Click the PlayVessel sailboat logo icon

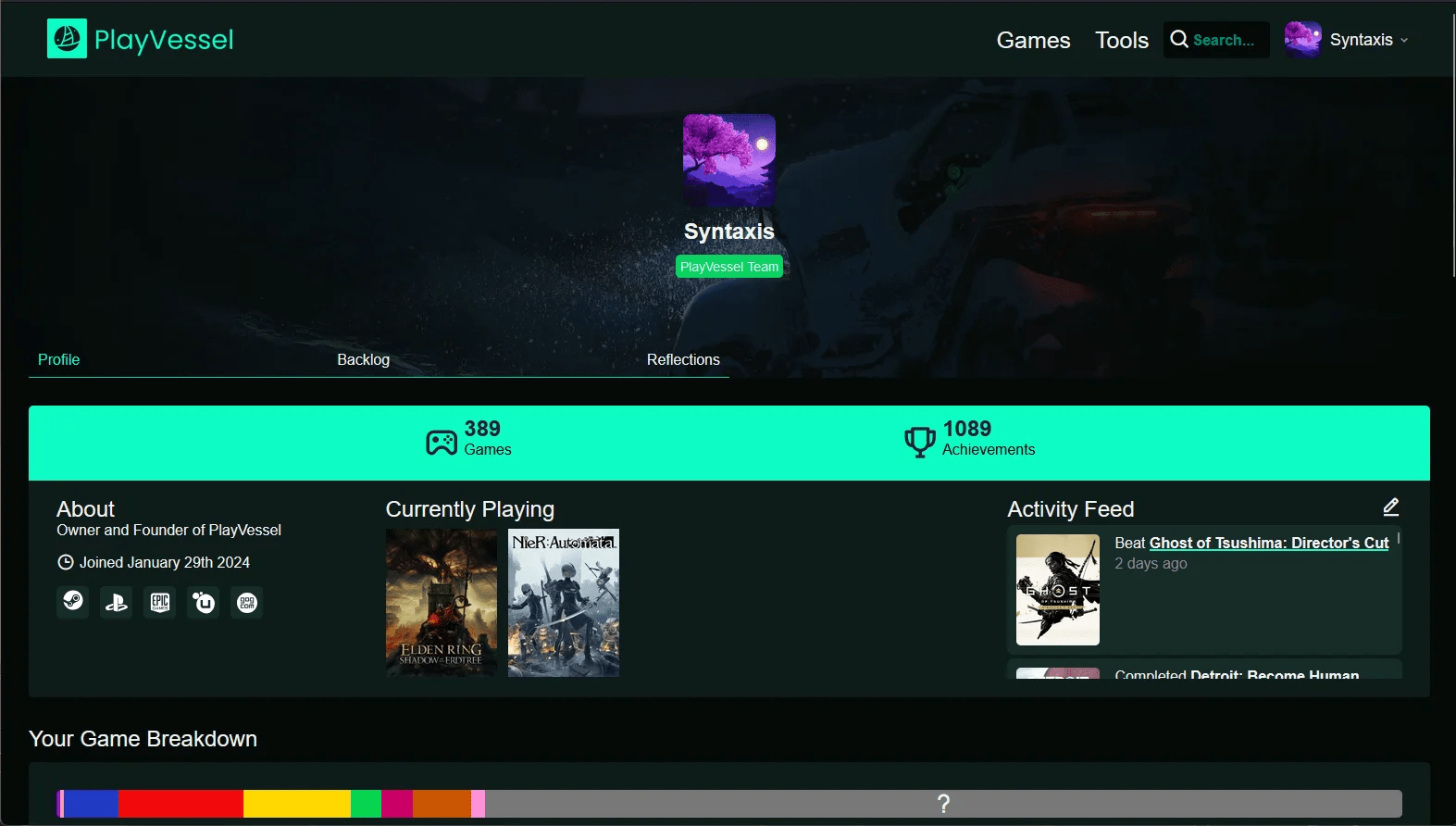67,39
